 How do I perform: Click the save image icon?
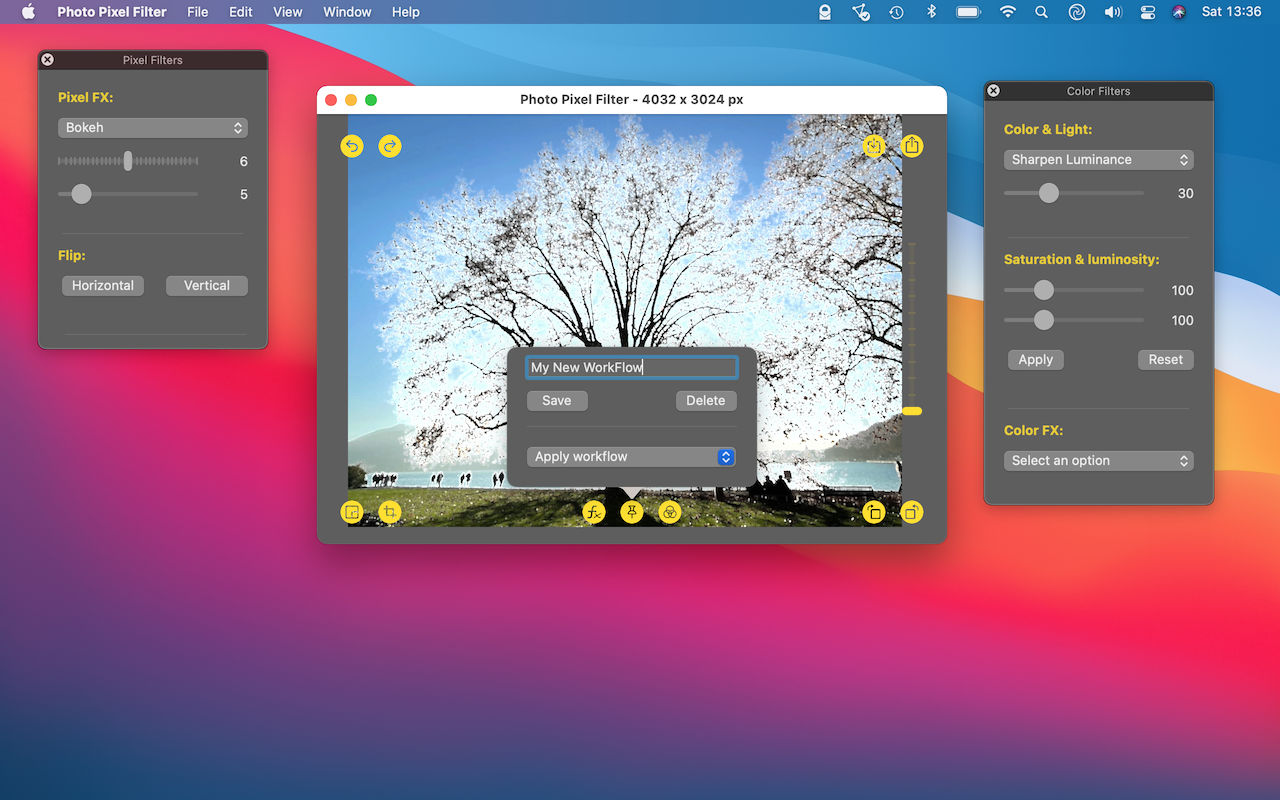874,146
